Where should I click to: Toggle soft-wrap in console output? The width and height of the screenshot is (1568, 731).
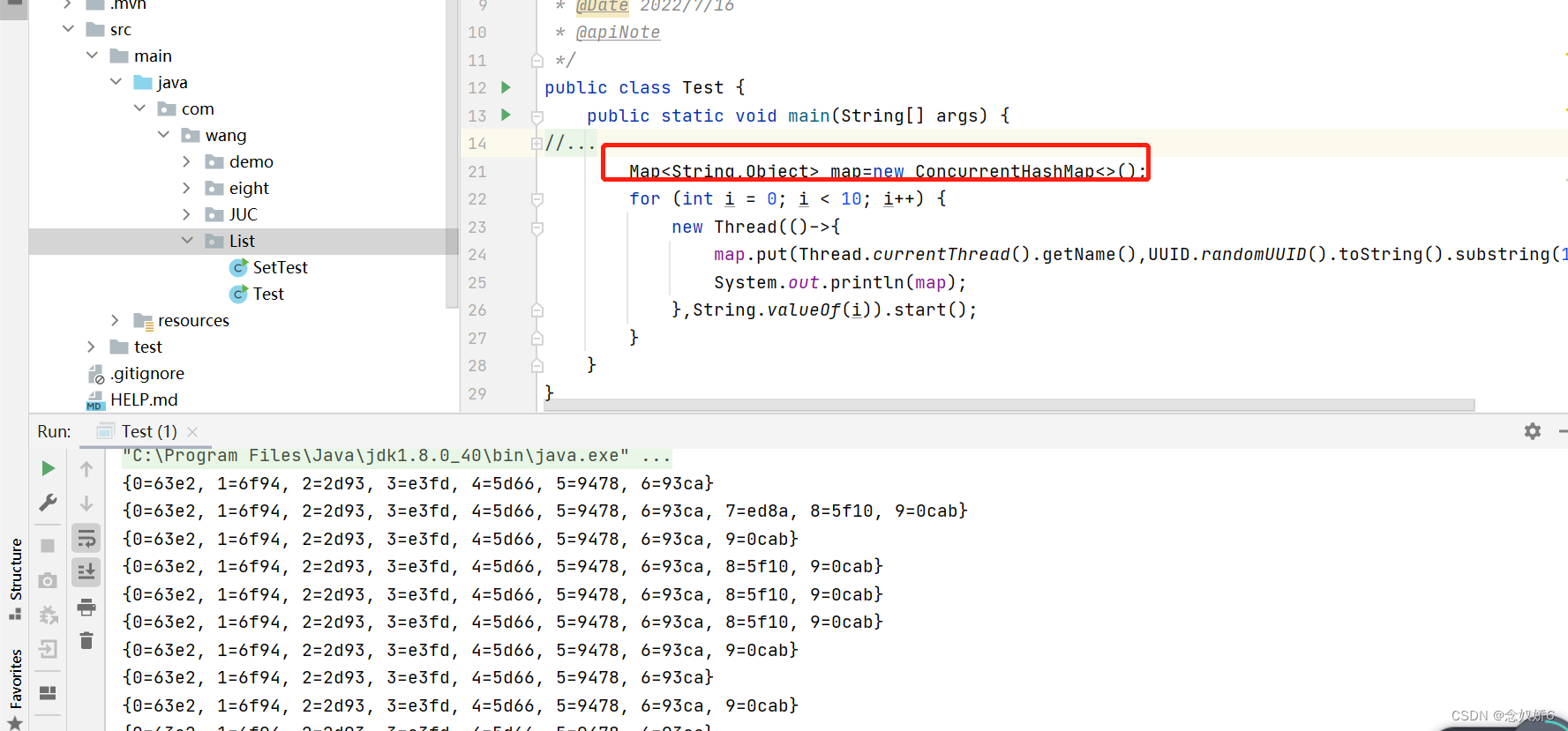click(x=86, y=538)
